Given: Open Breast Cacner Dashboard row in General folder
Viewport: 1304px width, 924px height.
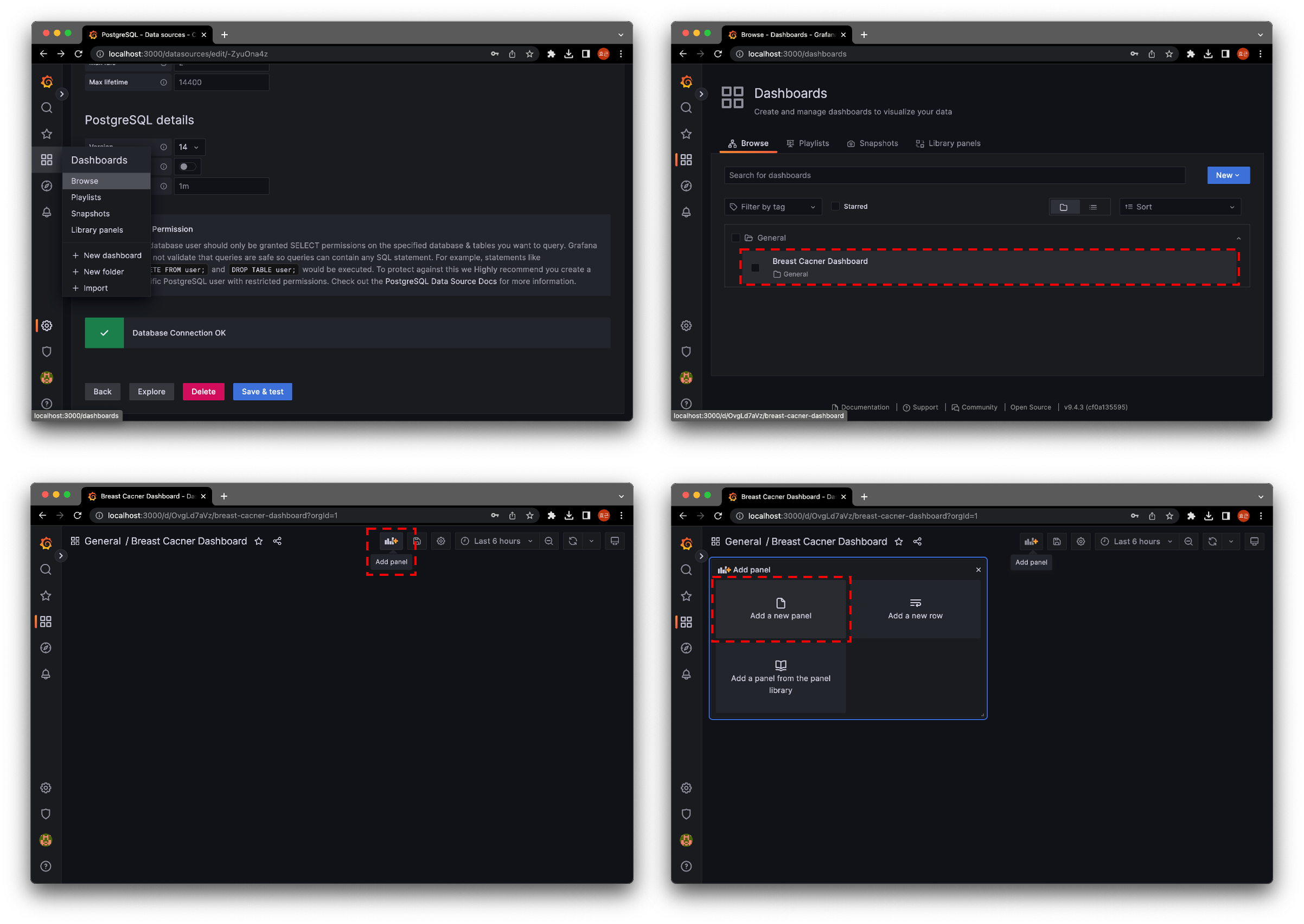Looking at the screenshot, I should coord(990,267).
